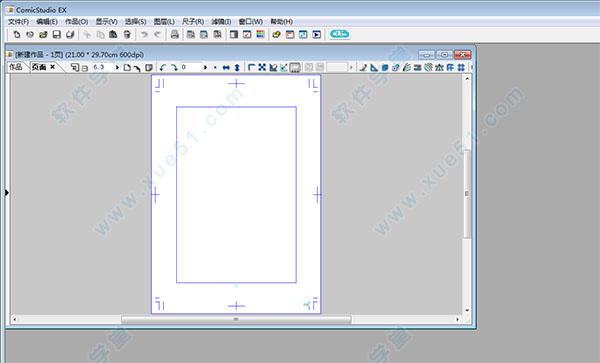This screenshot has width=600, height=363.
Task: Select the triangle ruler icon
Action: [x=374, y=68]
